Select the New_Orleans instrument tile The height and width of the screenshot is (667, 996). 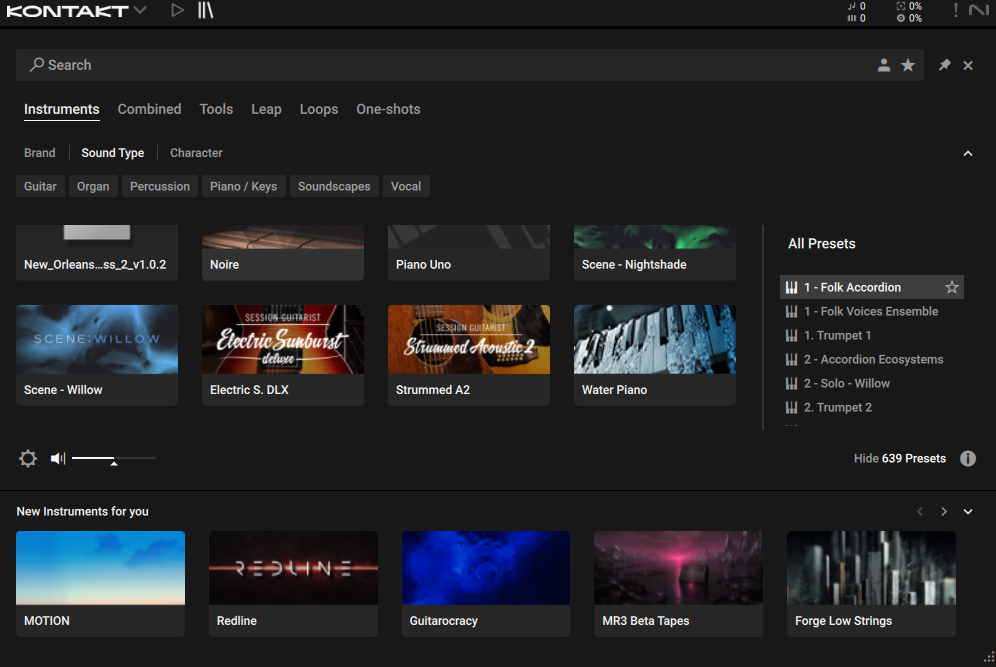[x=97, y=253]
